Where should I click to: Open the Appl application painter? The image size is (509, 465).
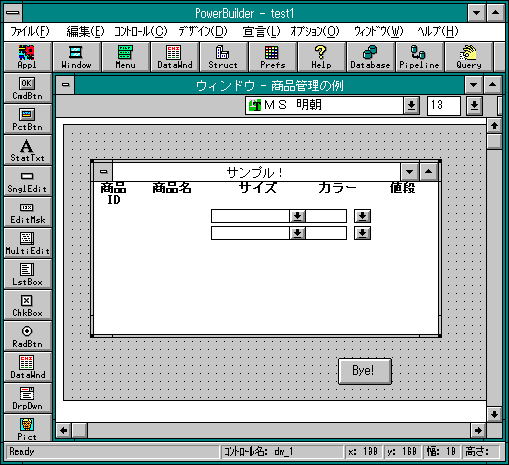[x=28, y=57]
